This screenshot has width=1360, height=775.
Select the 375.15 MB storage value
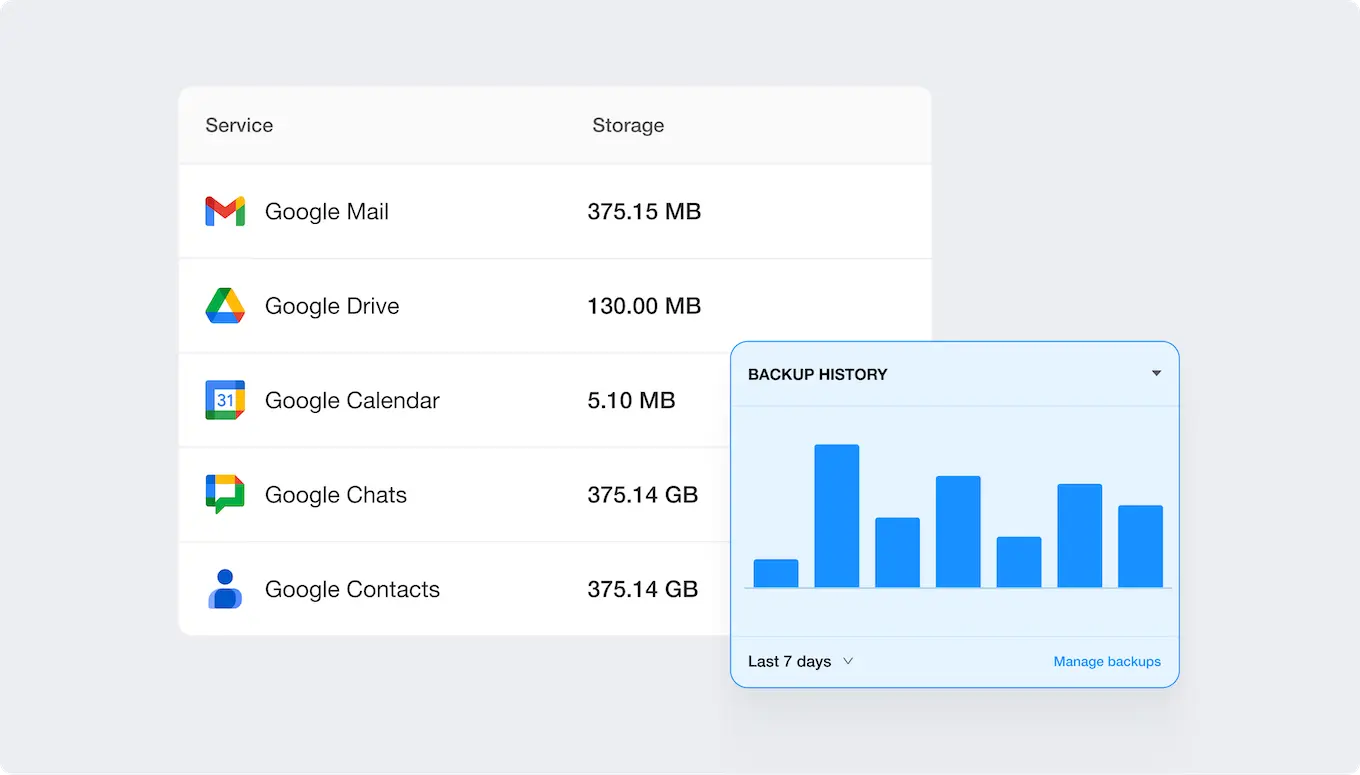click(644, 211)
